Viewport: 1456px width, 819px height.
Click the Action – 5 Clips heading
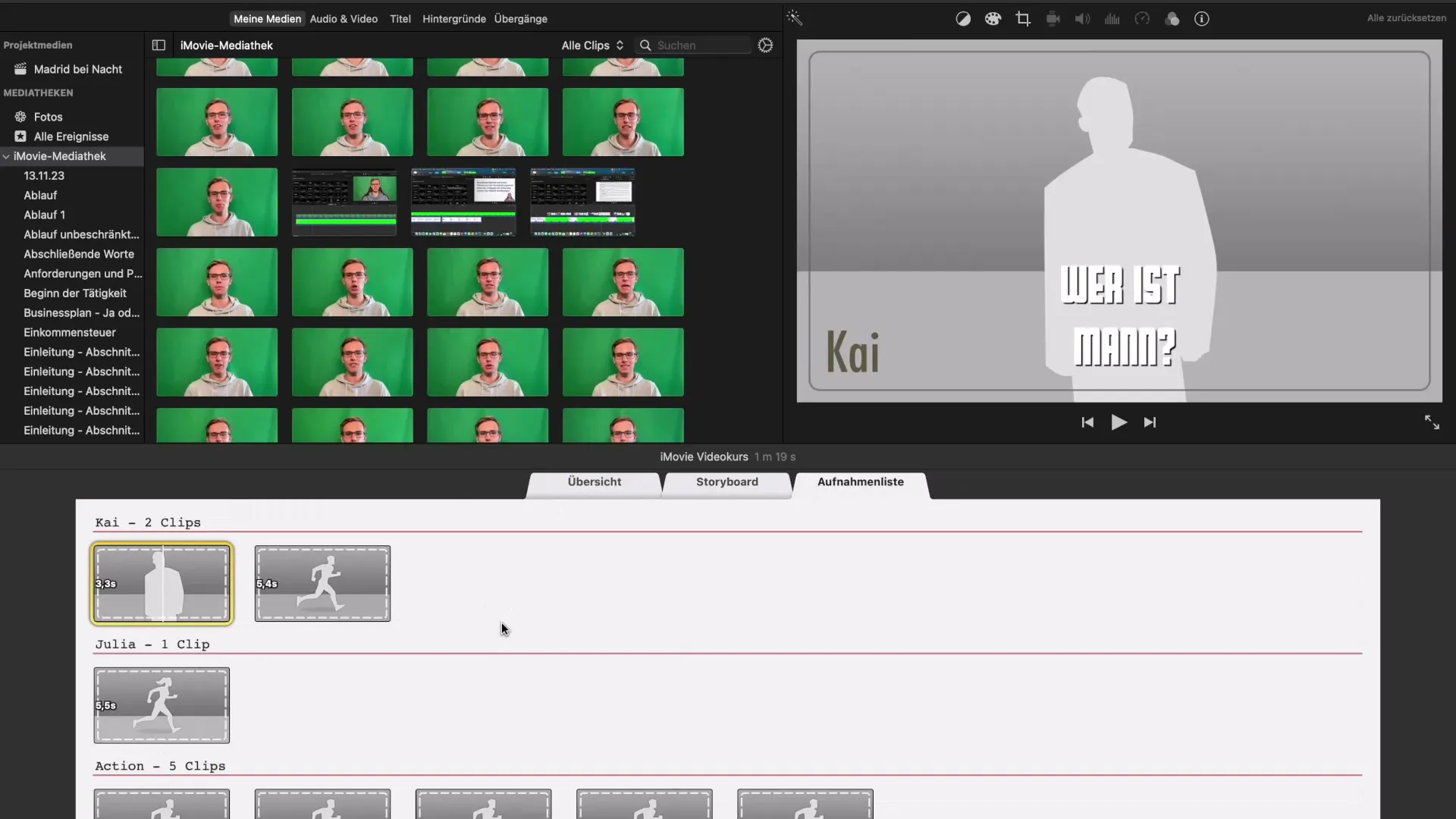coord(160,766)
